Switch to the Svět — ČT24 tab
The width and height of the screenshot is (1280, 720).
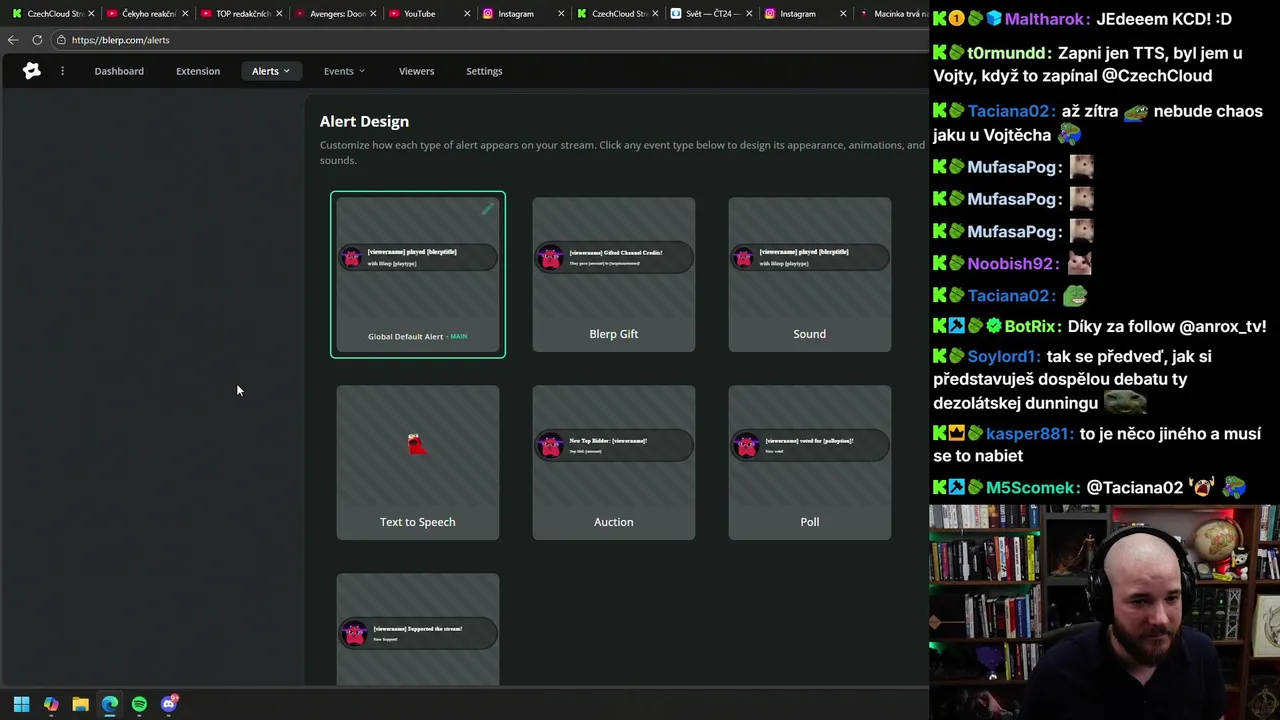(x=712, y=14)
